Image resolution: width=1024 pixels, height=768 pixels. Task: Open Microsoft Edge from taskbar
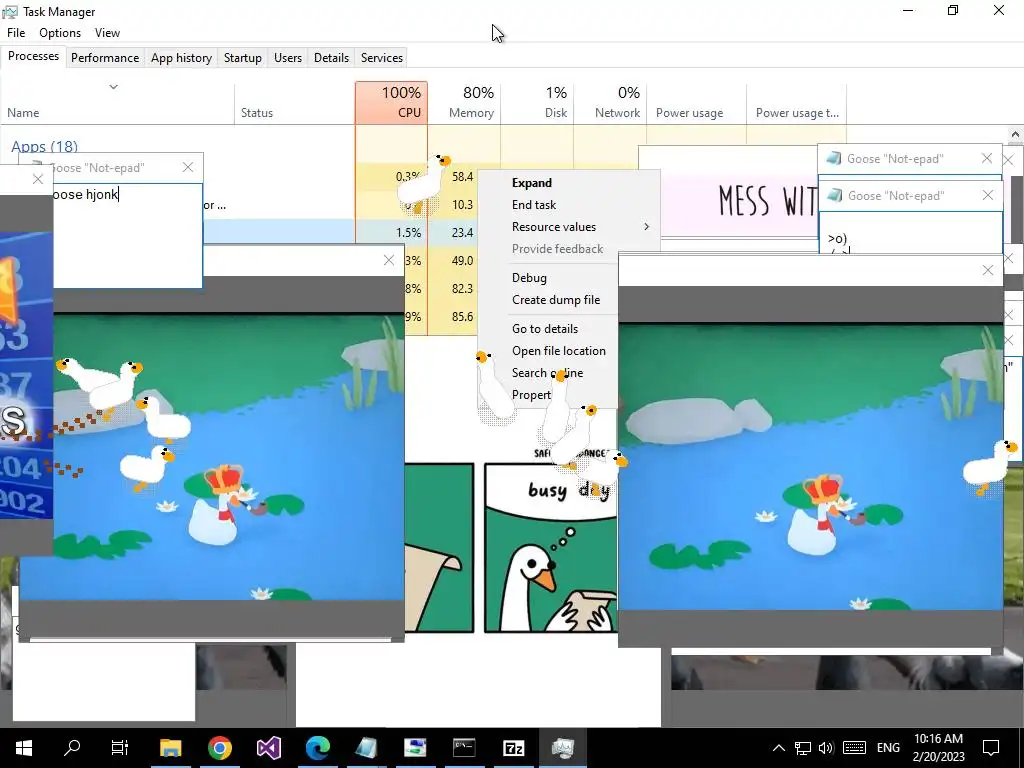pos(317,747)
